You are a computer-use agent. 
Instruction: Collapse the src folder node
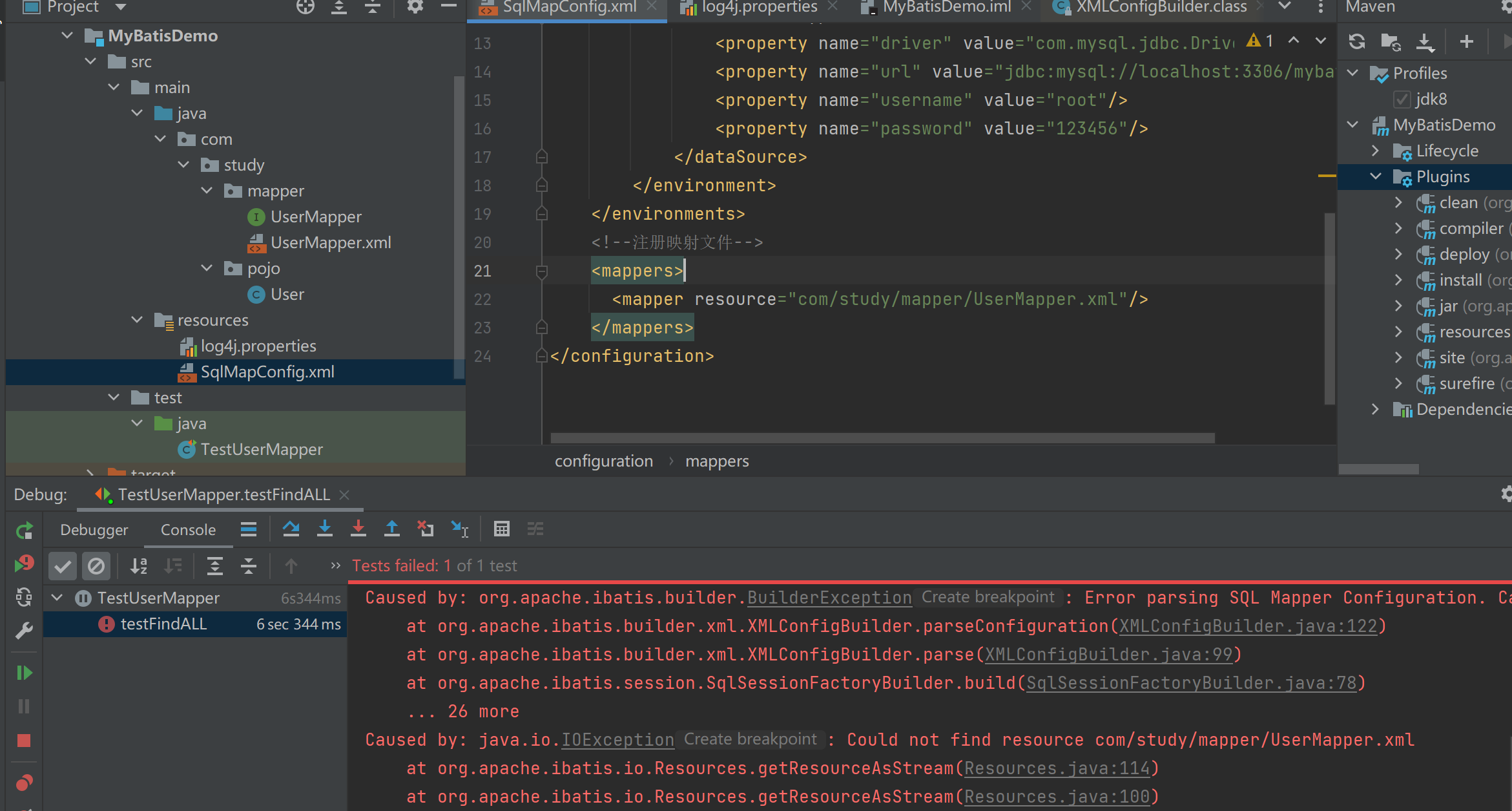(90, 61)
